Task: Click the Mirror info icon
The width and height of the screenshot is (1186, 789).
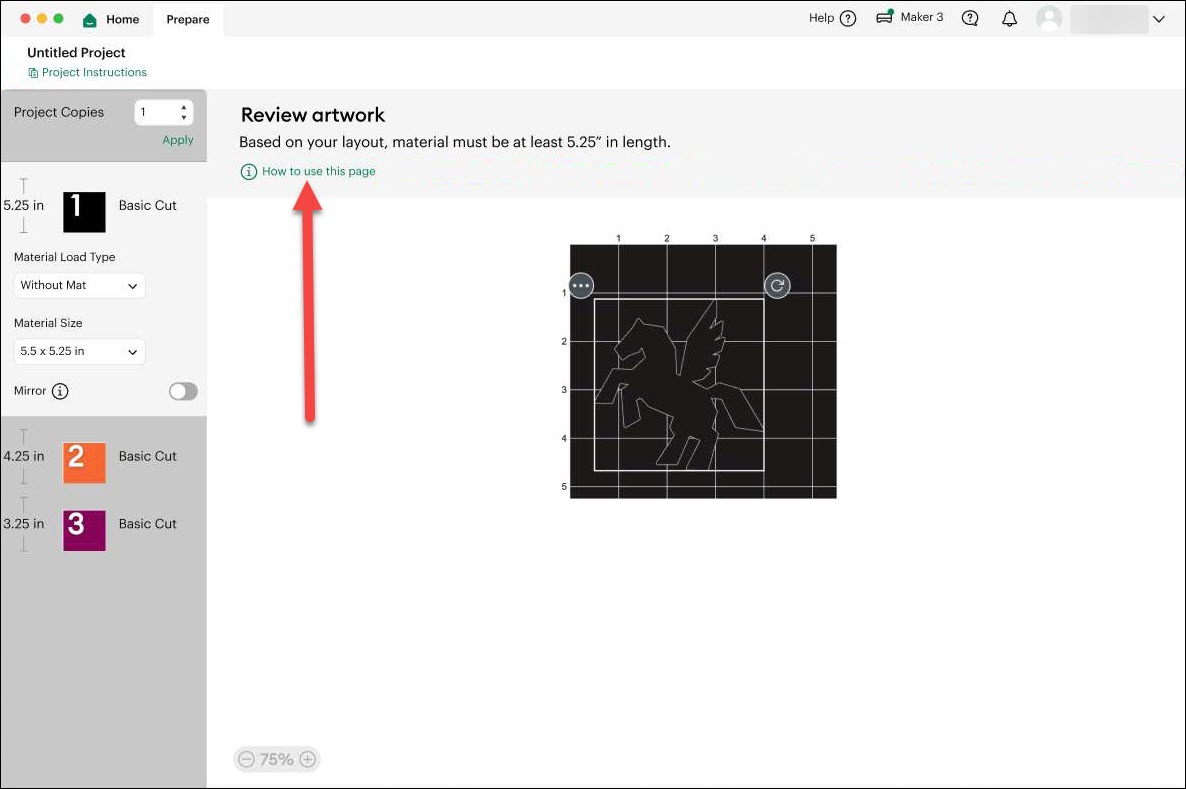Action: (x=60, y=391)
